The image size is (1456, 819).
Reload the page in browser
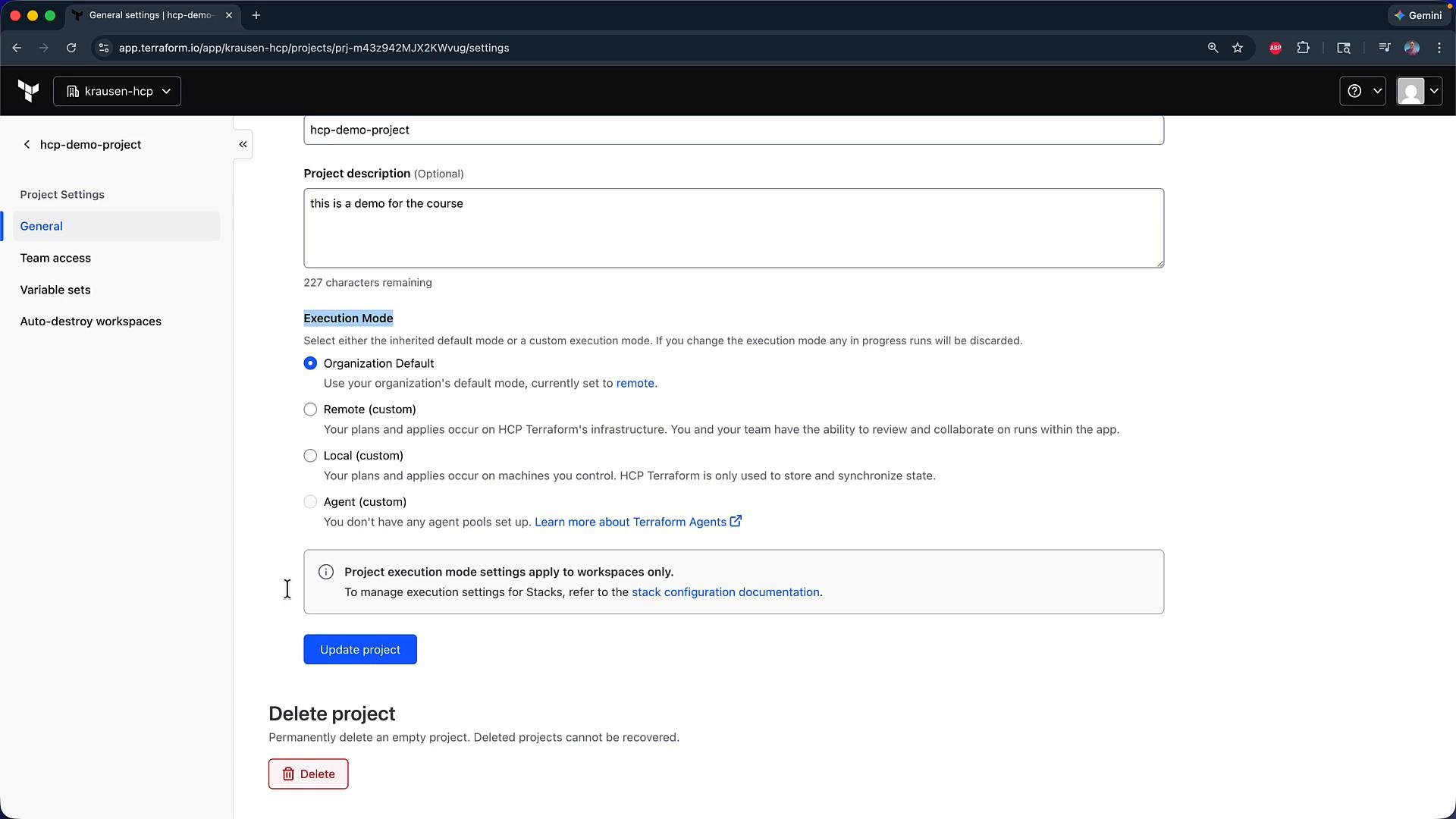pos(71,48)
